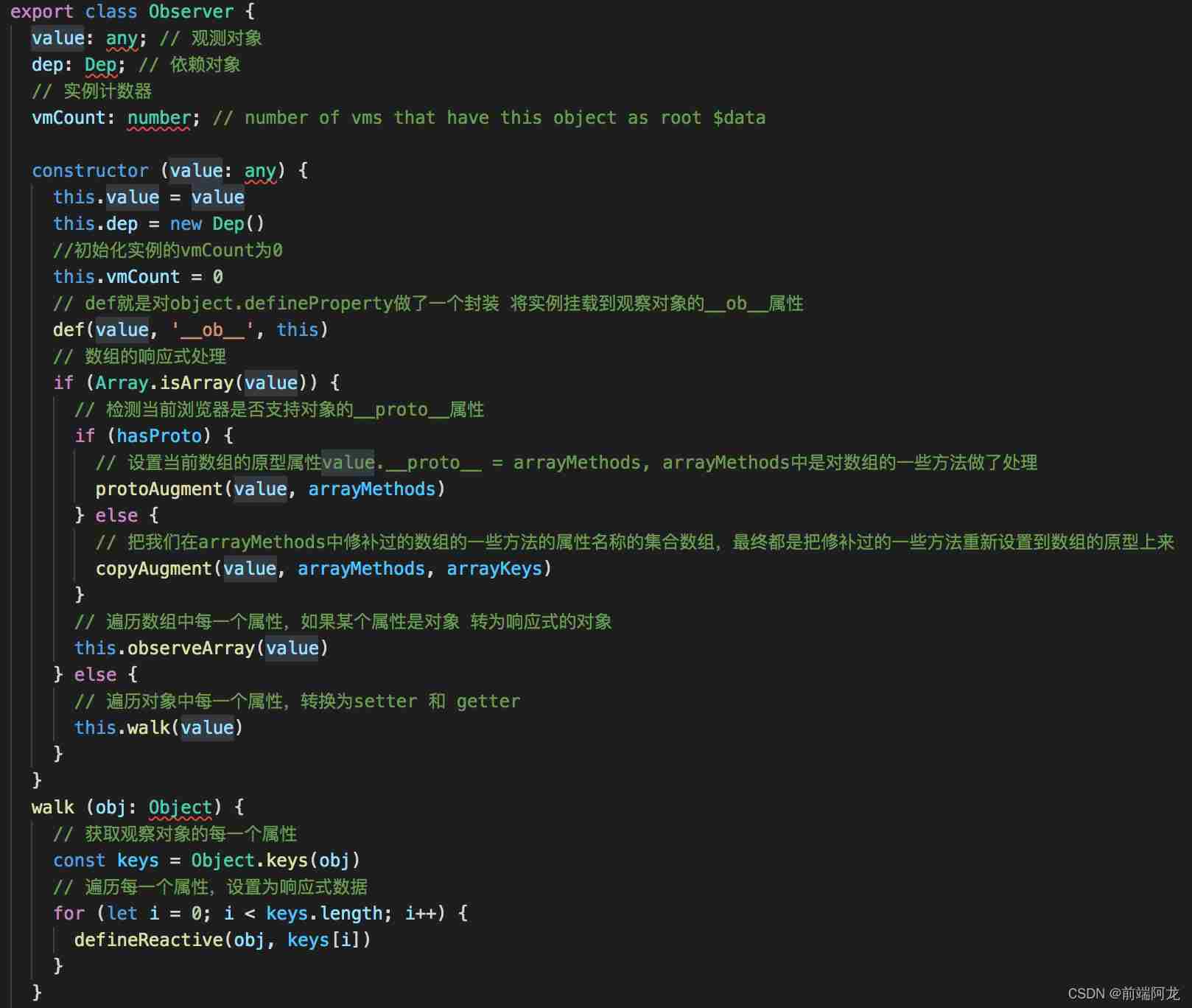1192x1008 pixels.
Task: Click comment containing 'object.defineProperty'
Action: pos(428,304)
